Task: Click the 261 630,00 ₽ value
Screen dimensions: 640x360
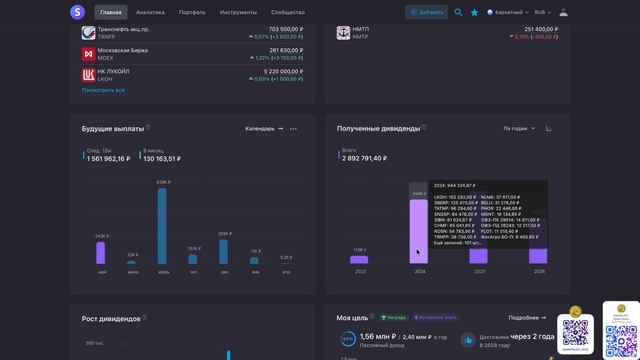Action: click(x=286, y=50)
